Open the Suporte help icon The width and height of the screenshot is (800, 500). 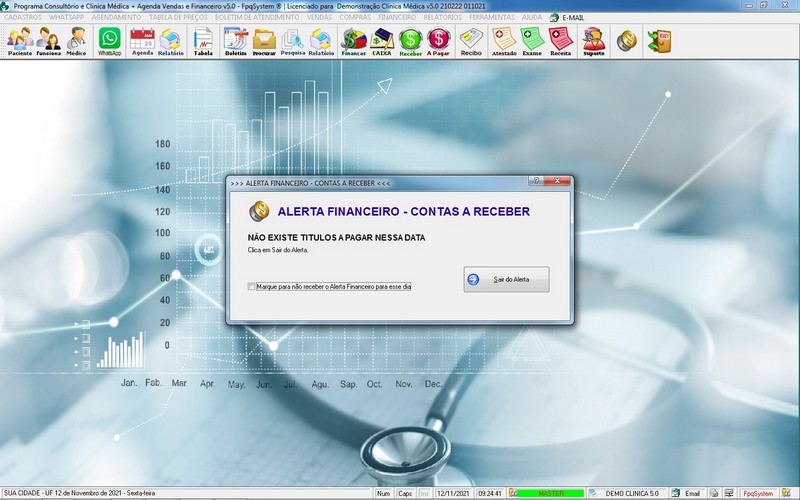pyautogui.click(x=594, y=41)
